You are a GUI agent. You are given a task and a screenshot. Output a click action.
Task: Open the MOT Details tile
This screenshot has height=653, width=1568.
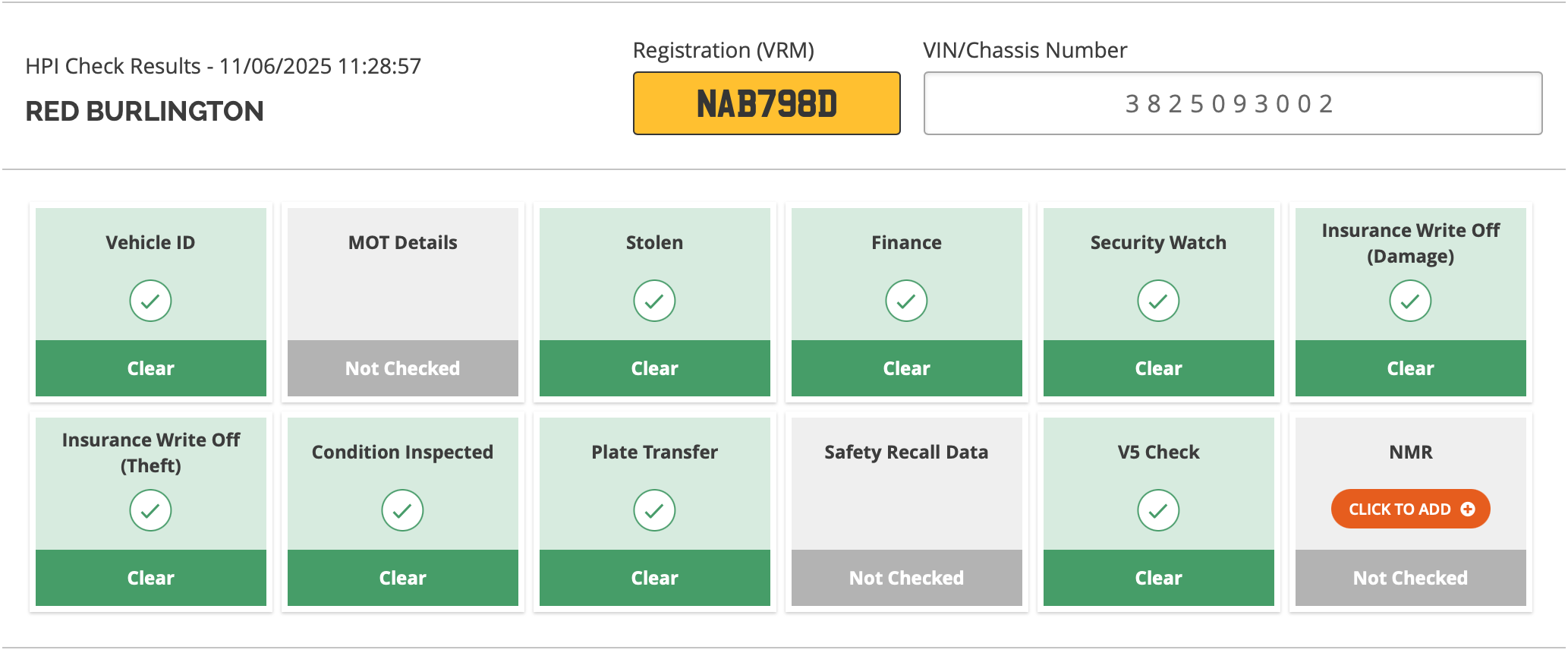[402, 302]
